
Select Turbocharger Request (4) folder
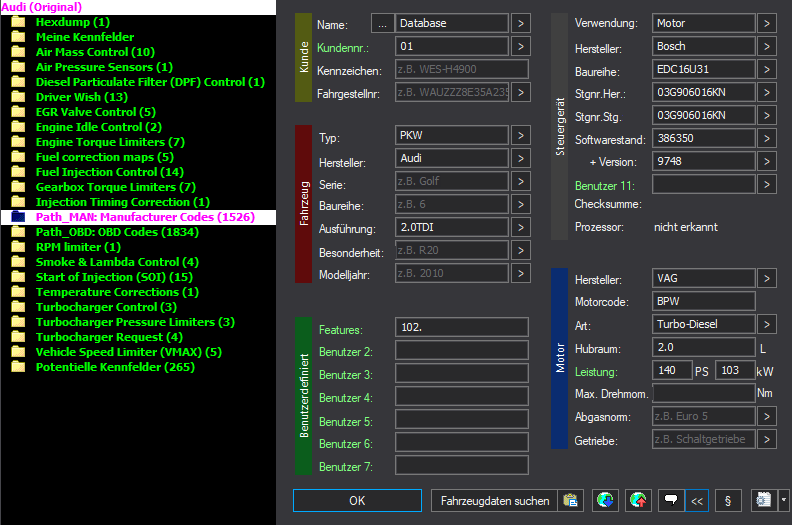(x=109, y=337)
